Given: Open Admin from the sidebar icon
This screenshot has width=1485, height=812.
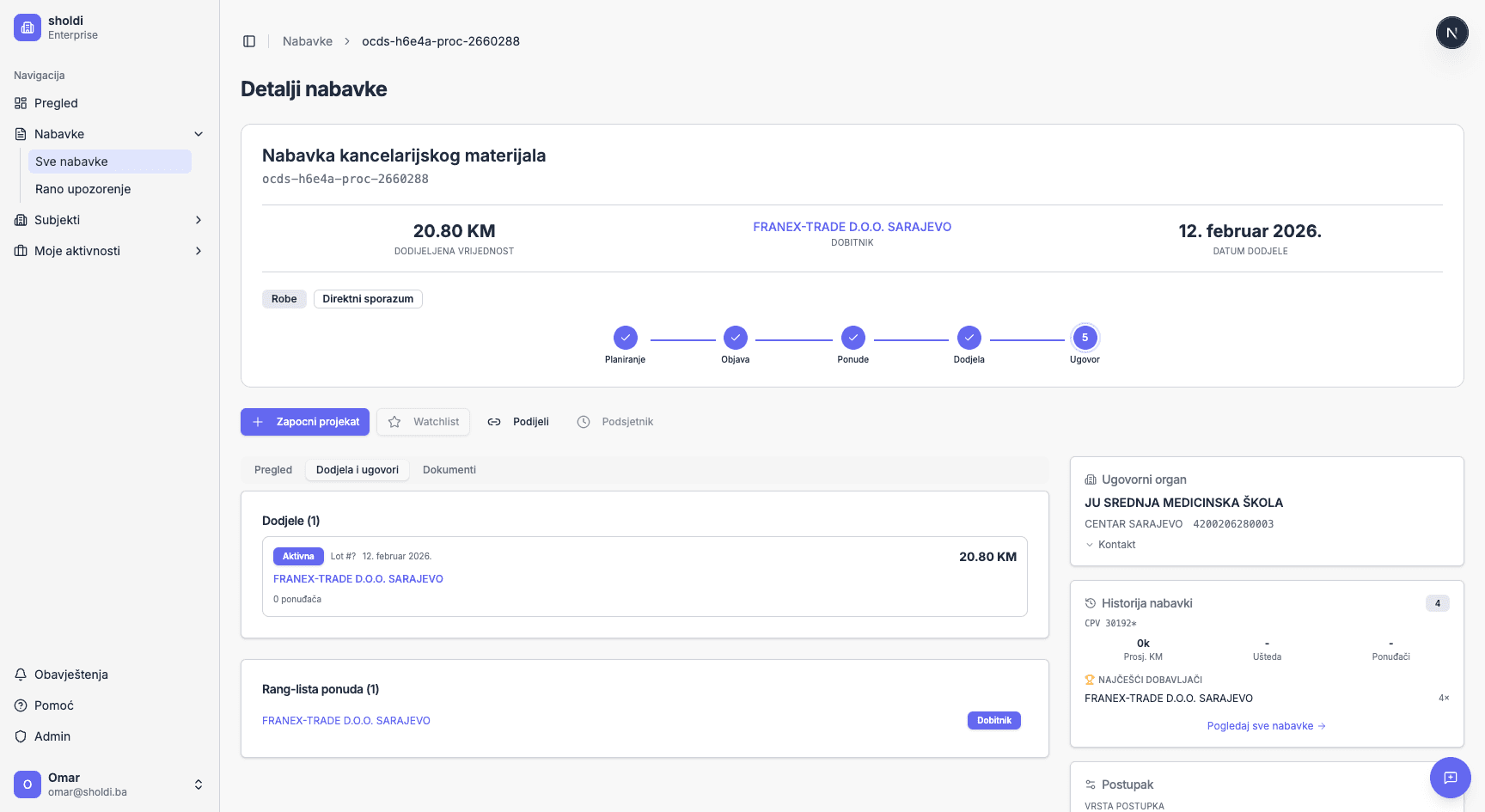Looking at the screenshot, I should coord(21,736).
